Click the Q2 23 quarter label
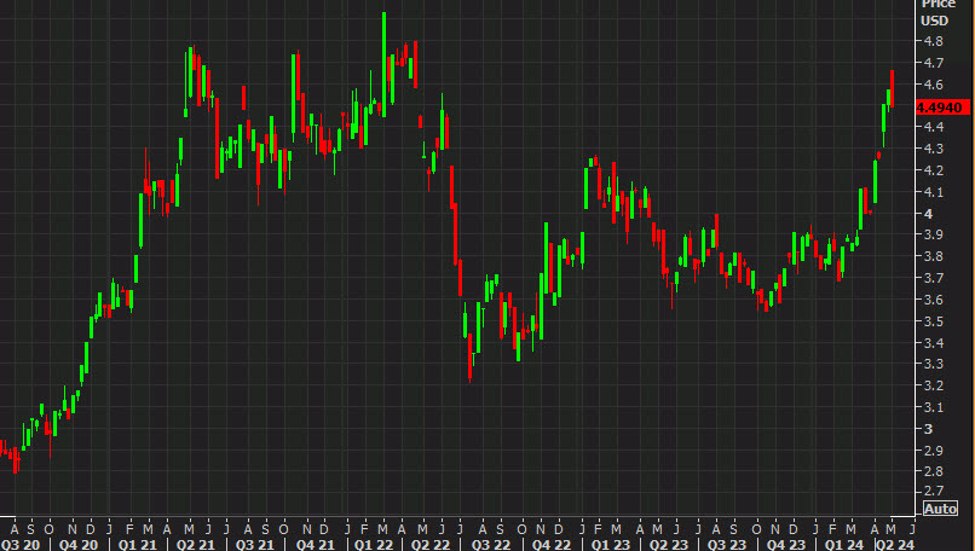Image resolution: width=975 pixels, height=551 pixels. pyautogui.click(x=669, y=544)
